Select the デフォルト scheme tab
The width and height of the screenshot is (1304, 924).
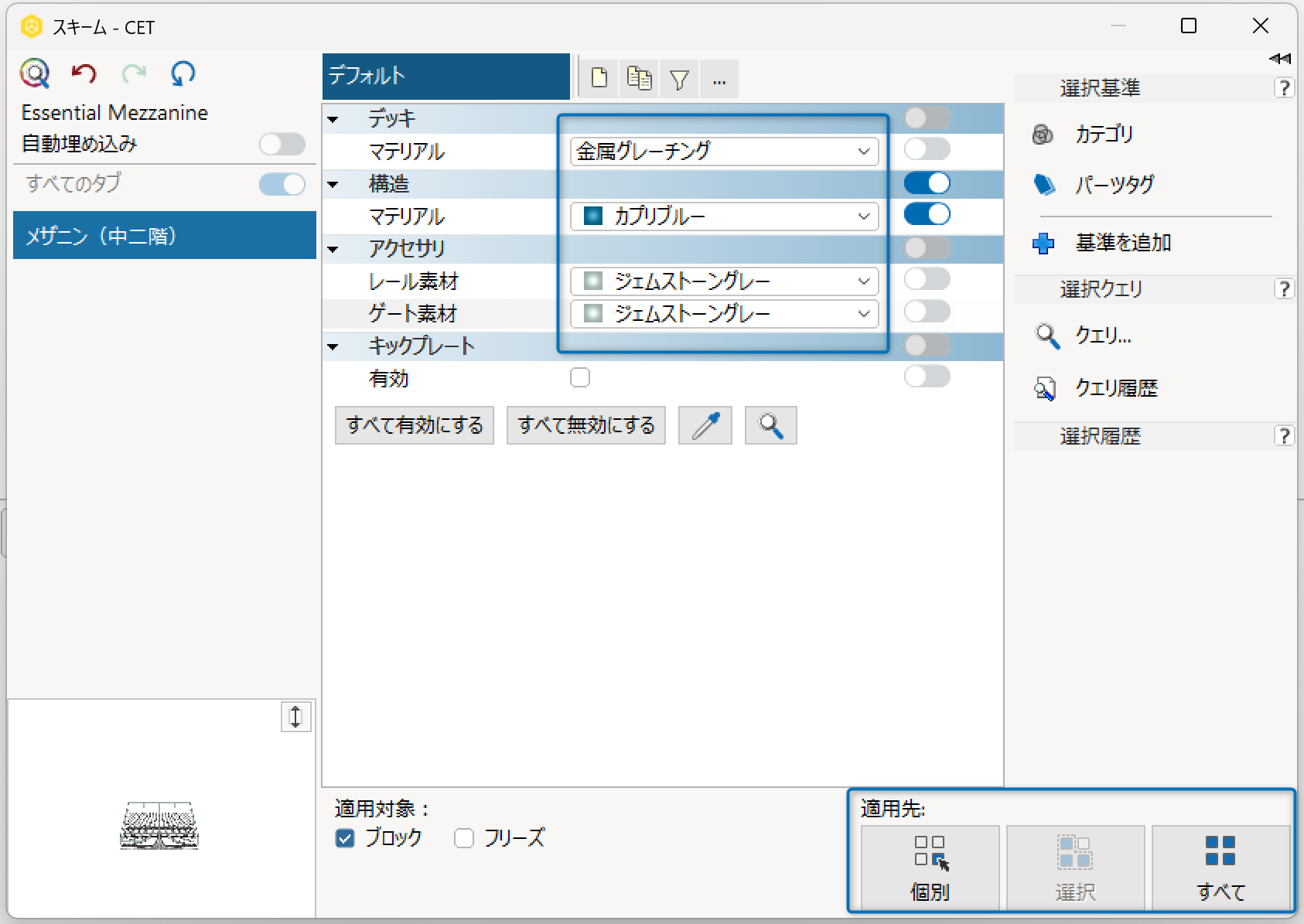(x=446, y=77)
